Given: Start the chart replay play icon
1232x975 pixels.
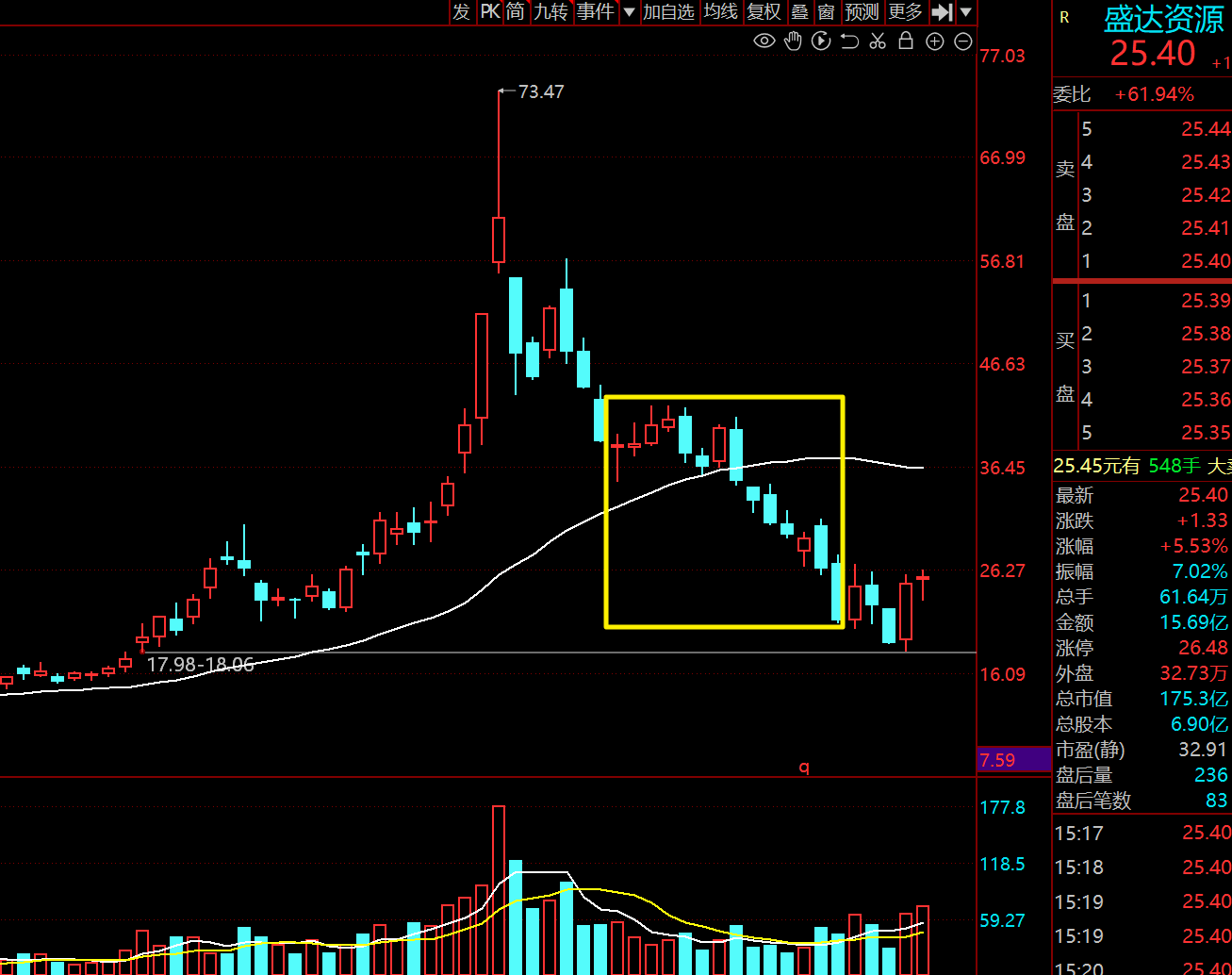Looking at the screenshot, I should (821, 41).
